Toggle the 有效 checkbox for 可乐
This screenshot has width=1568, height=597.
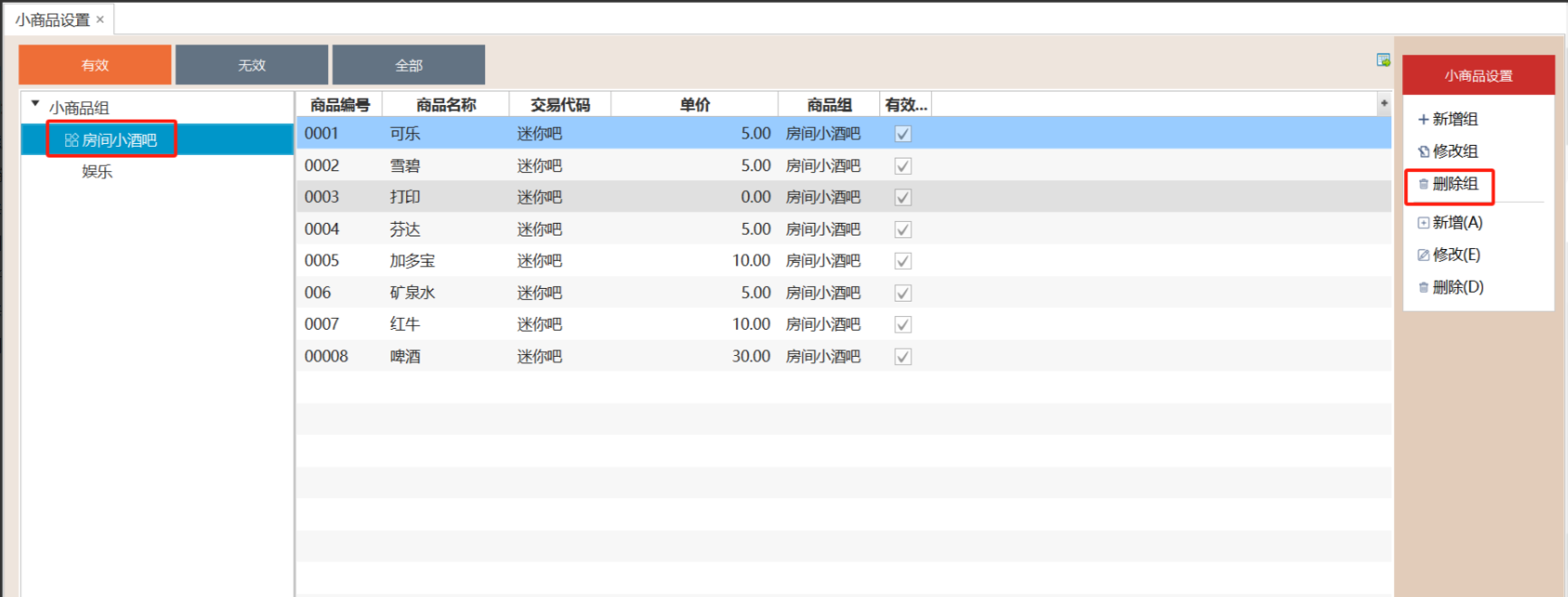point(903,134)
